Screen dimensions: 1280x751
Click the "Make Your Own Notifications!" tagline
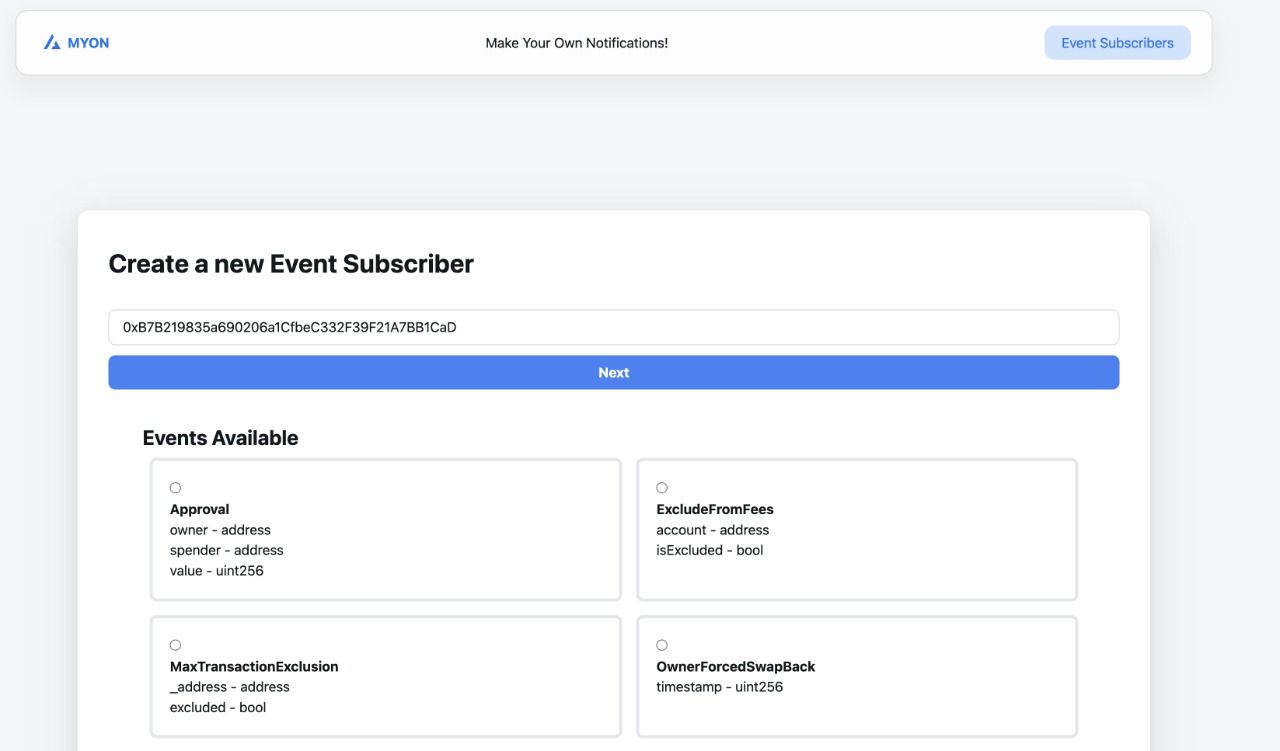tap(577, 43)
